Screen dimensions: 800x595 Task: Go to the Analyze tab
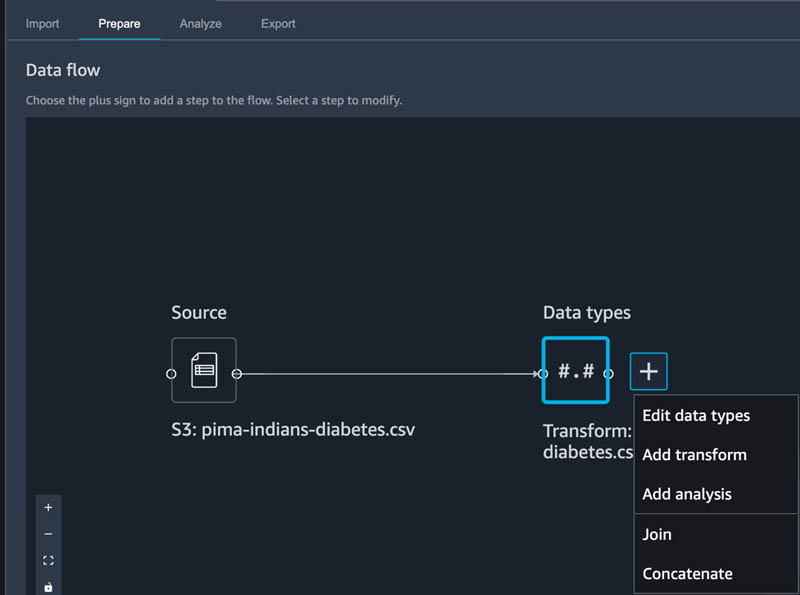(x=201, y=24)
